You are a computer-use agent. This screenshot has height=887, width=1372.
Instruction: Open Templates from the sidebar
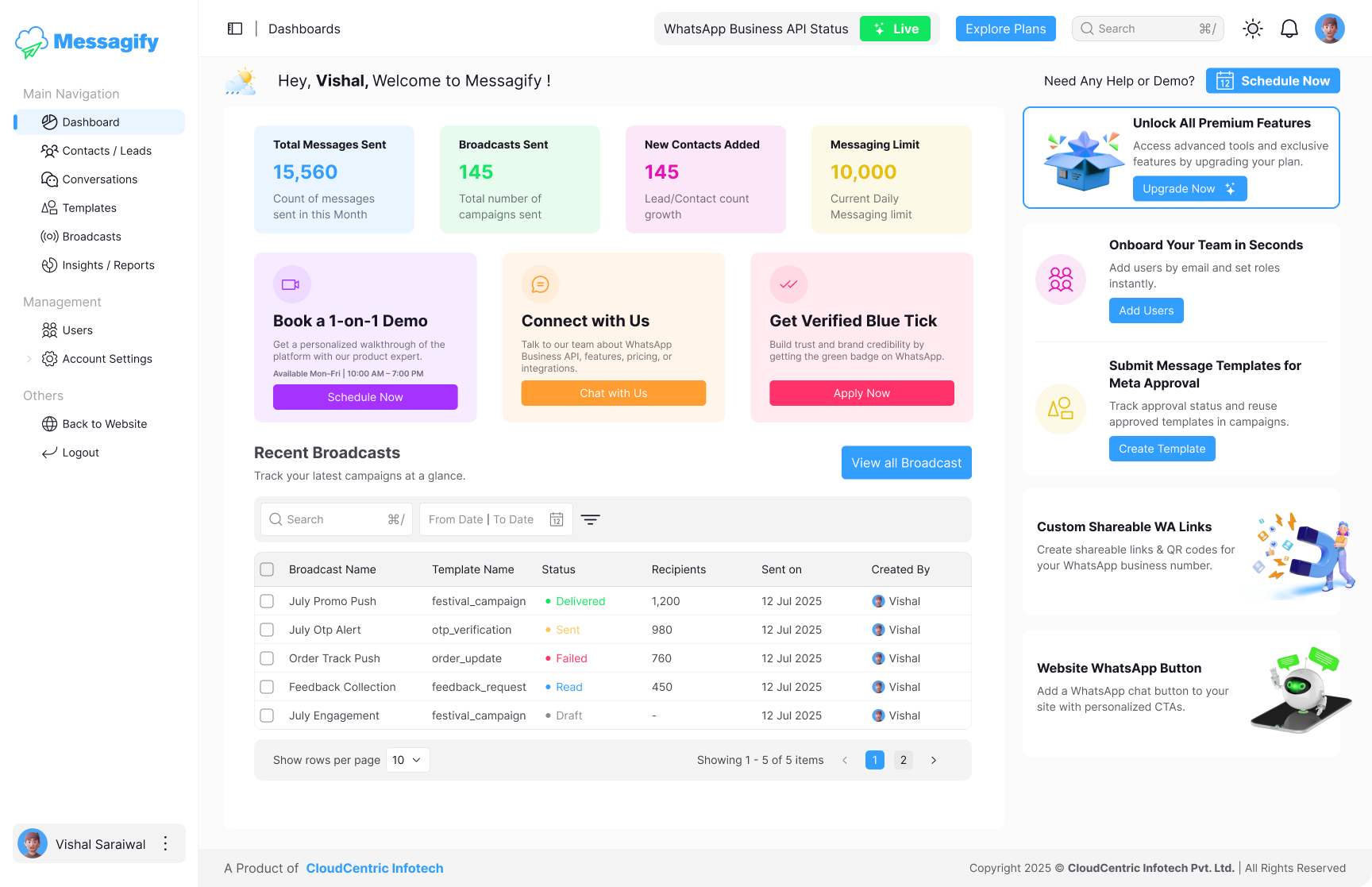tap(89, 207)
